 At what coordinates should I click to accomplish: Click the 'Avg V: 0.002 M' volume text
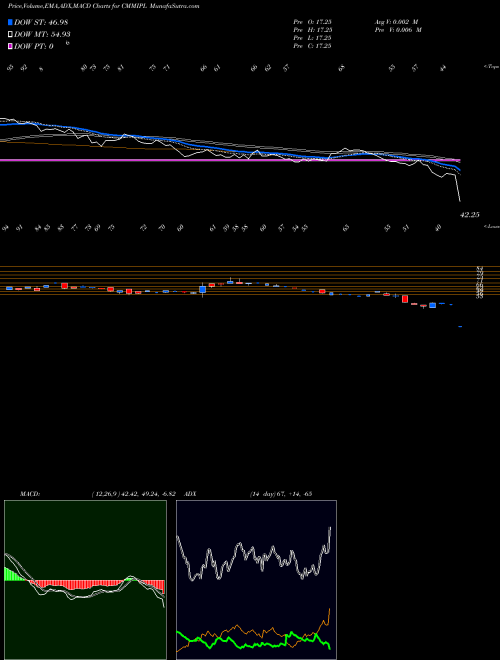coord(396,22)
